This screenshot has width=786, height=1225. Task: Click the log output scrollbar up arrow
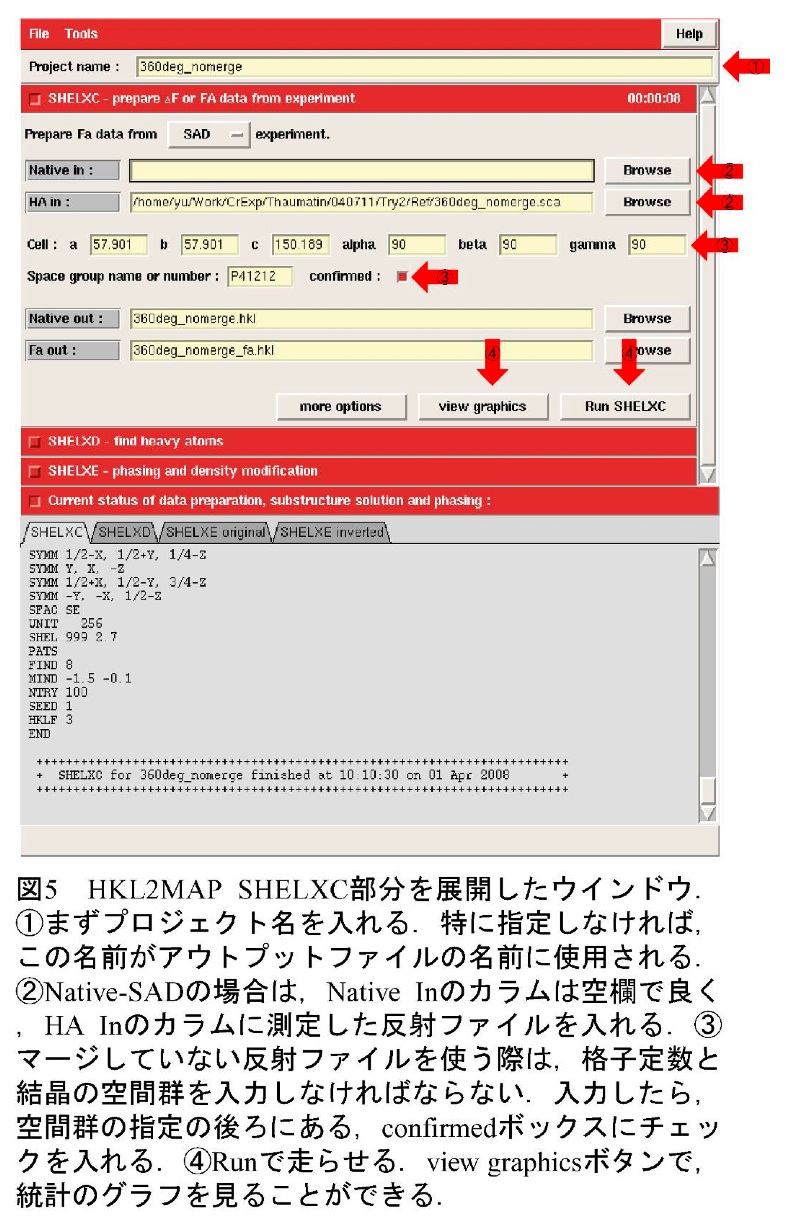[x=708, y=559]
